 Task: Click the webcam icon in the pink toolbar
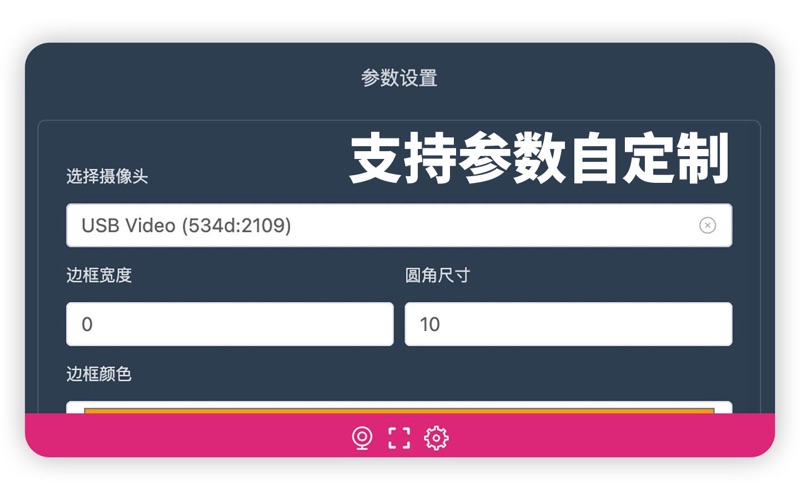pos(362,438)
